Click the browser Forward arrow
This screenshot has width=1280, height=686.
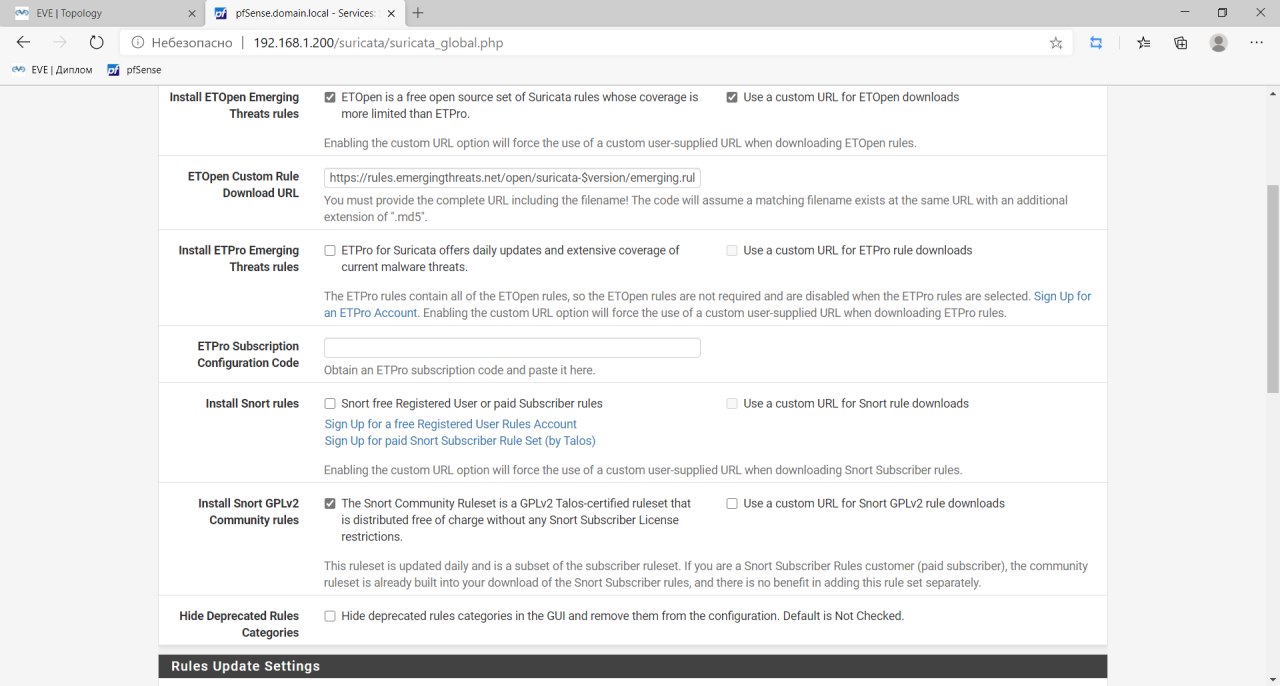pyautogui.click(x=60, y=43)
